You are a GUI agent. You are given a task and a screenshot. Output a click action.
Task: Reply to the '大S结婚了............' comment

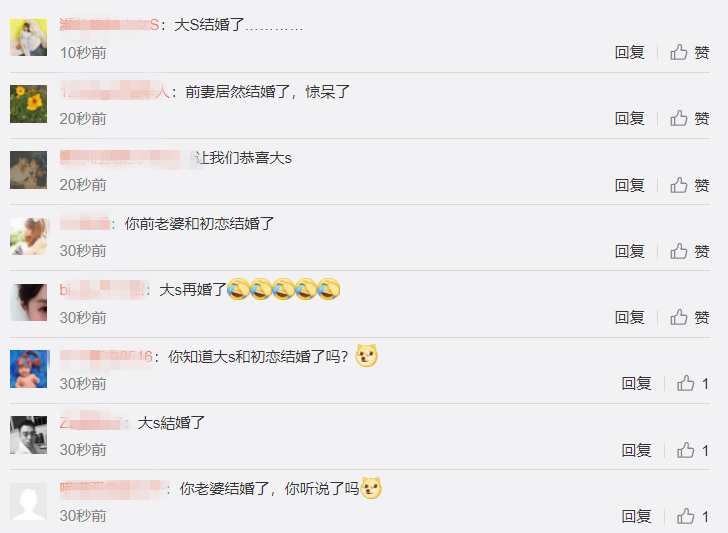point(630,52)
